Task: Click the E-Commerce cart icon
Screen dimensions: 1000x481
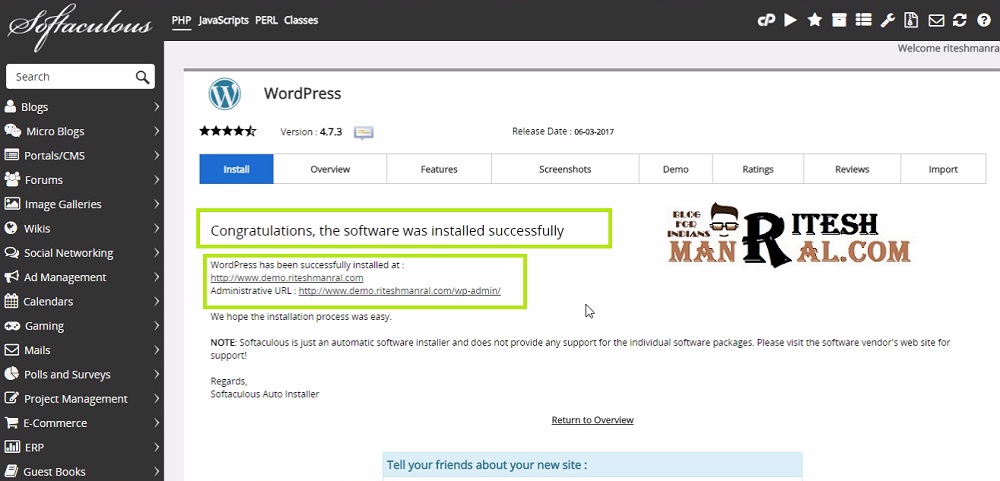Action: click(x=11, y=422)
